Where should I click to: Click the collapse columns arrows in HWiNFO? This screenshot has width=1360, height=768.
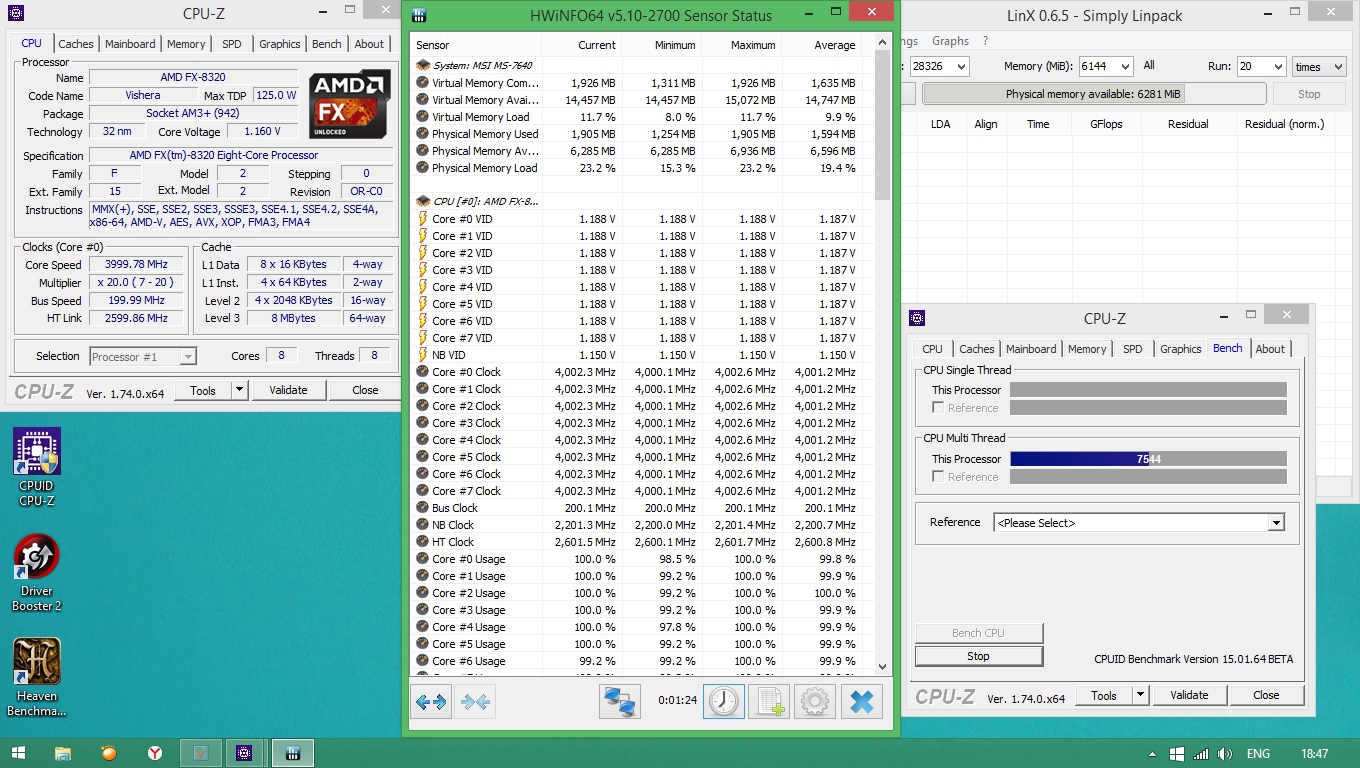475,702
